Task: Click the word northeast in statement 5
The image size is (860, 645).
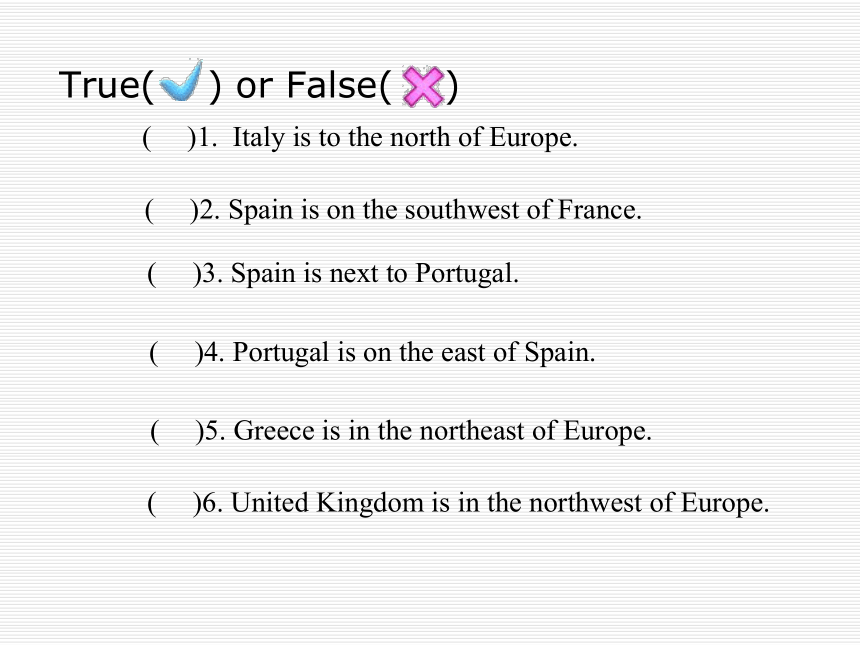Action: [472, 431]
